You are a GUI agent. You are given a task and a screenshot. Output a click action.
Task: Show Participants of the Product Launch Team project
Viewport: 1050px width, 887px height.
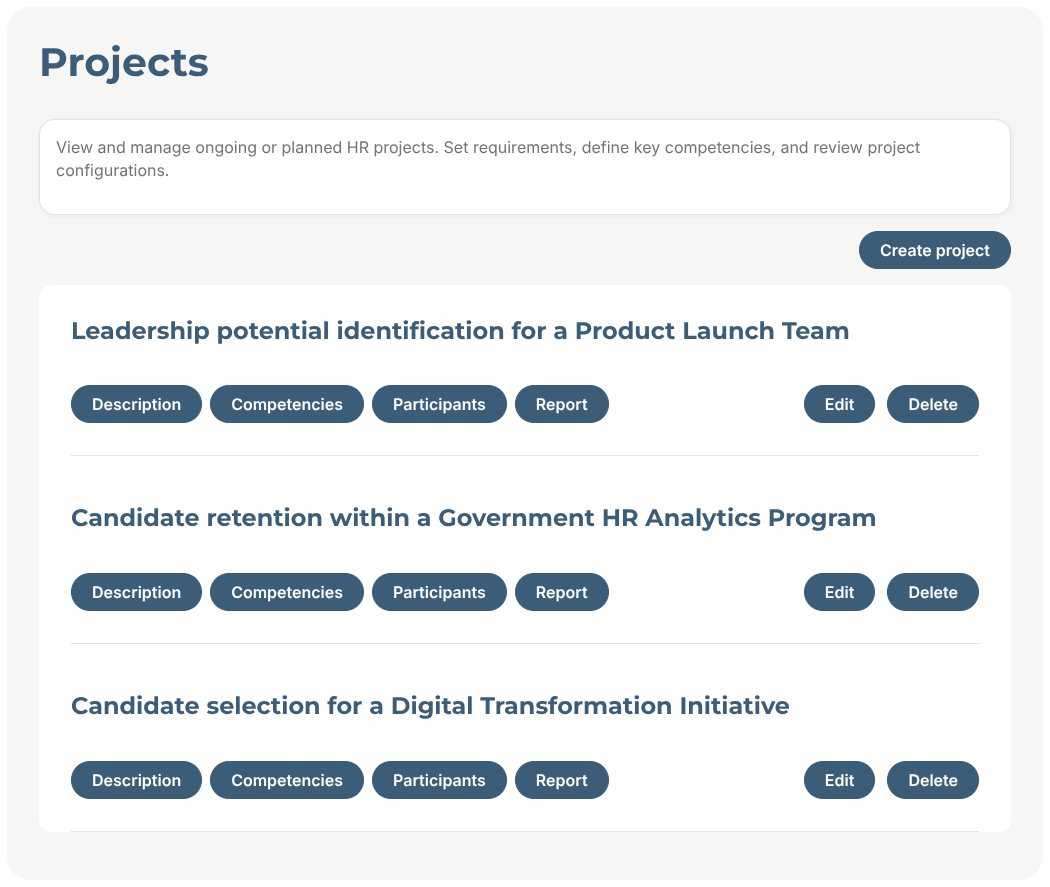point(439,405)
